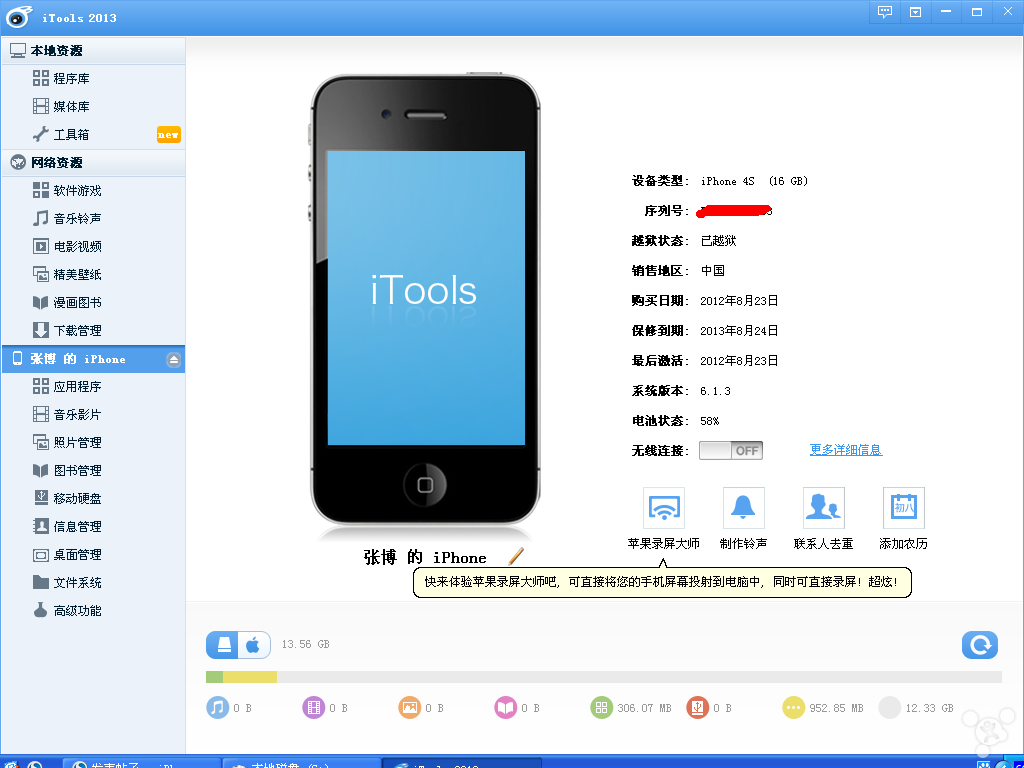
Task: Click the iTools taskbar button
Action: [x=462, y=763]
